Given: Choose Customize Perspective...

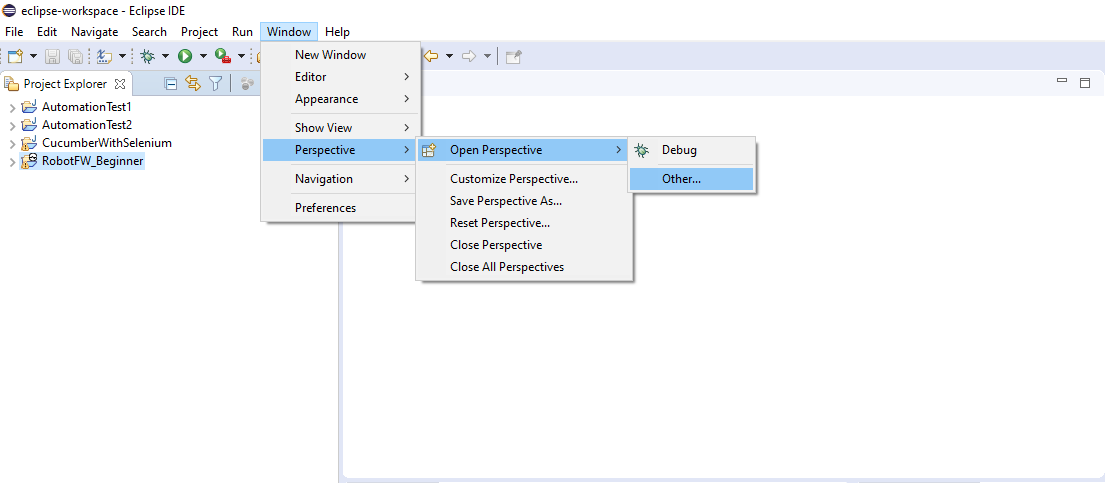Looking at the screenshot, I should tap(524, 179).
